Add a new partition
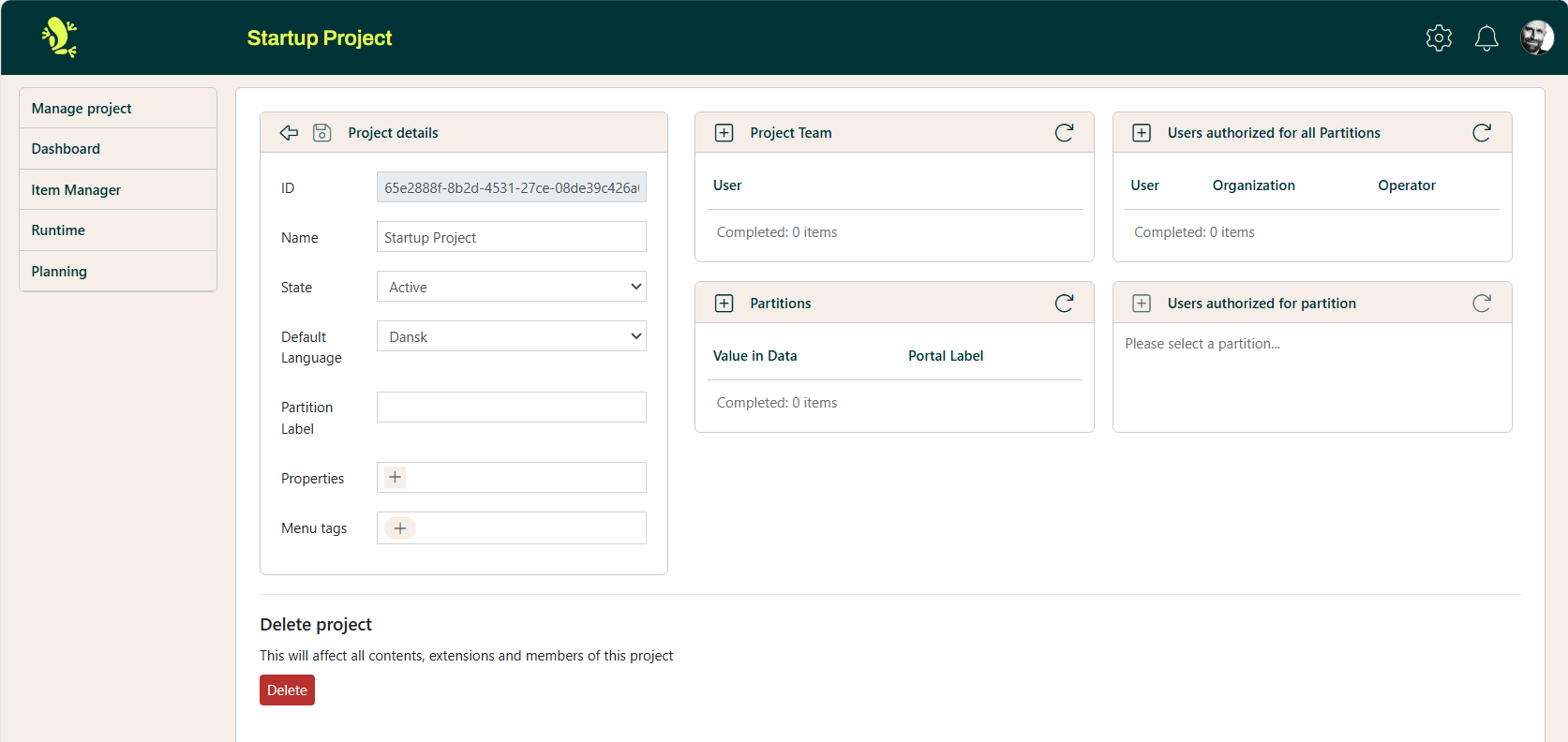Viewport: 1568px width, 742px height. [x=724, y=304]
